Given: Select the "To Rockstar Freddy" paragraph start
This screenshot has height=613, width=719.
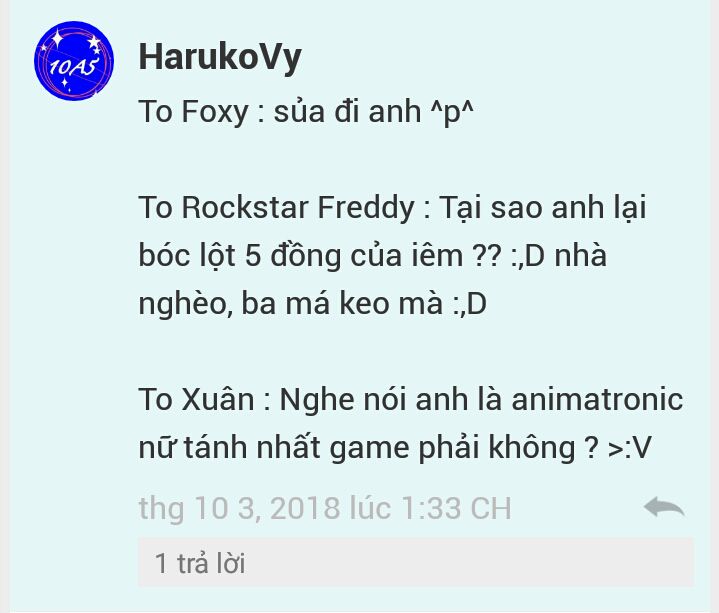Looking at the screenshot, I should [x=277, y=208].
